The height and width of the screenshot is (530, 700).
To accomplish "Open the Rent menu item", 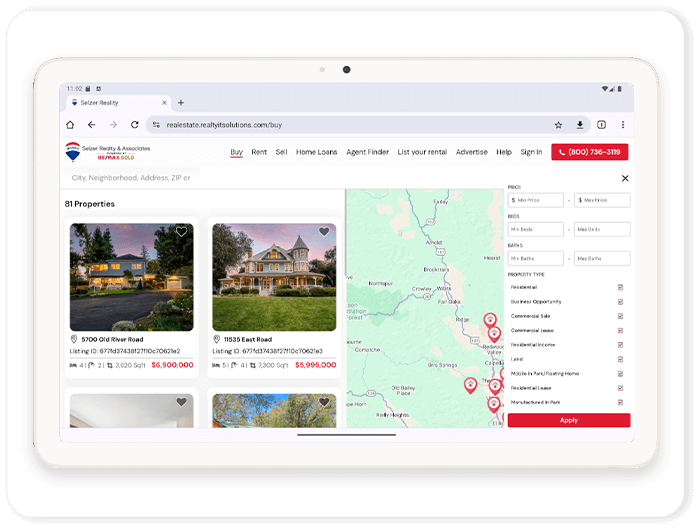I will click(x=259, y=152).
